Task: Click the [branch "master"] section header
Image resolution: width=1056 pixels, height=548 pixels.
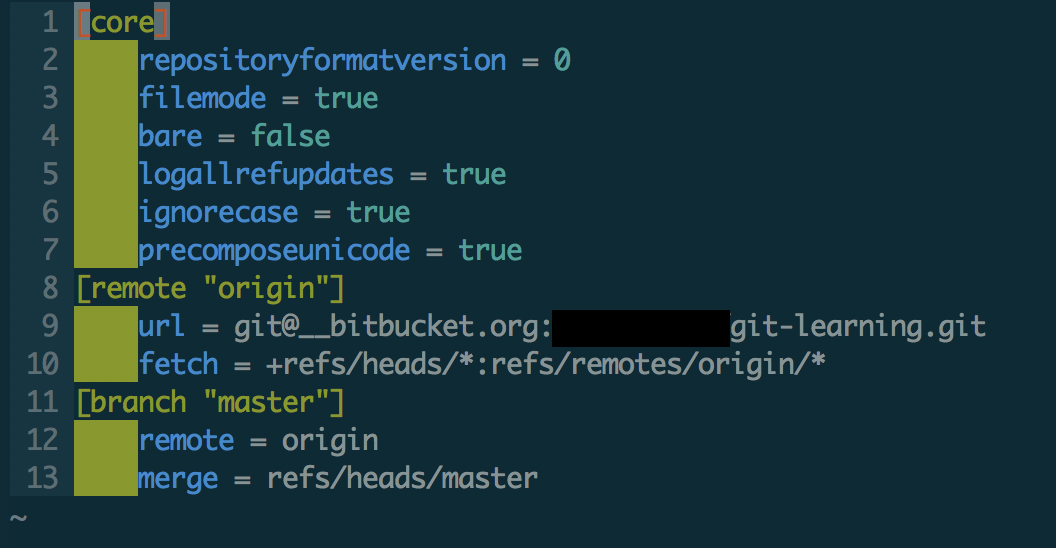Action: click(209, 402)
